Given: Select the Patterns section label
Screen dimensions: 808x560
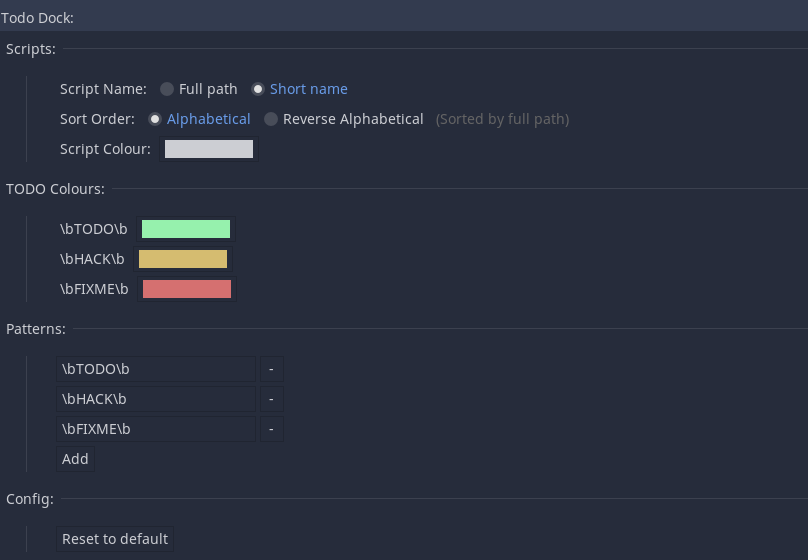Looking at the screenshot, I should tap(36, 329).
